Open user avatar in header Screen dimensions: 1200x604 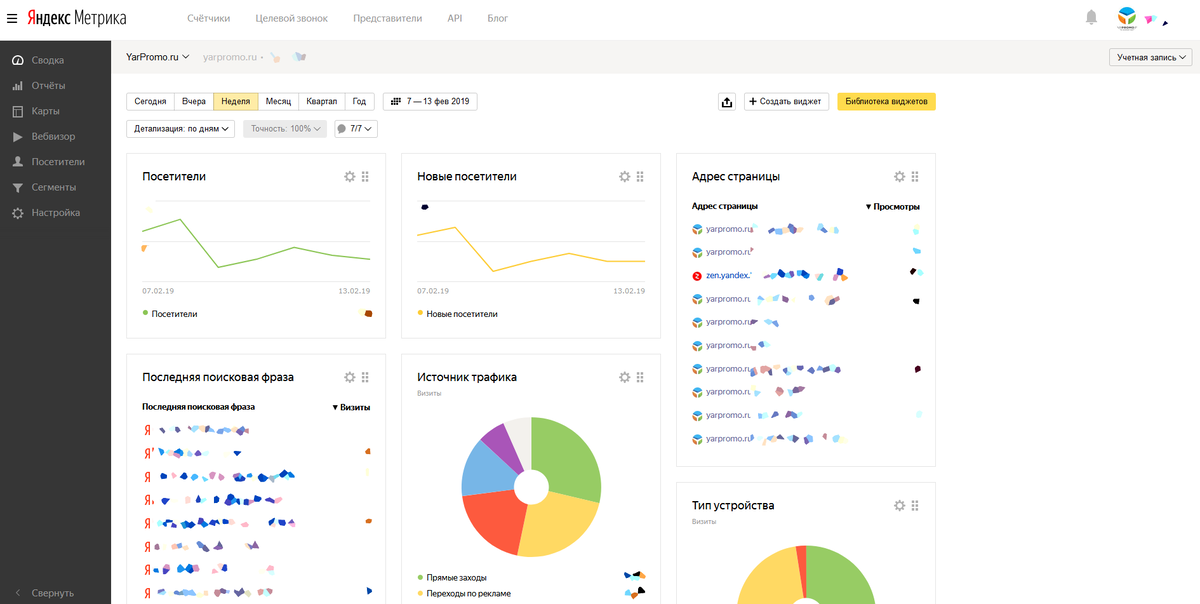pyautogui.click(x=1127, y=17)
